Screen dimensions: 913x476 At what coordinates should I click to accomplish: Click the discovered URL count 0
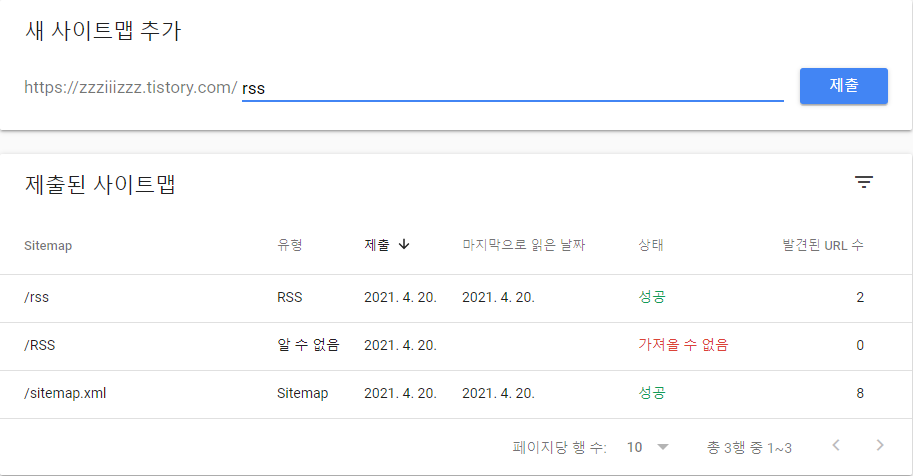click(859, 345)
